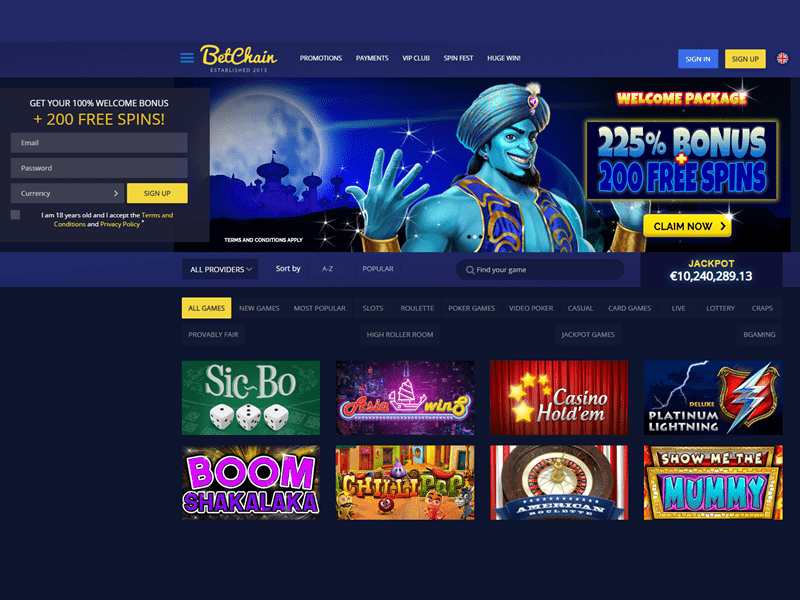This screenshot has height=600, width=800.
Task: Select the Slots category tab
Action: (x=372, y=308)
